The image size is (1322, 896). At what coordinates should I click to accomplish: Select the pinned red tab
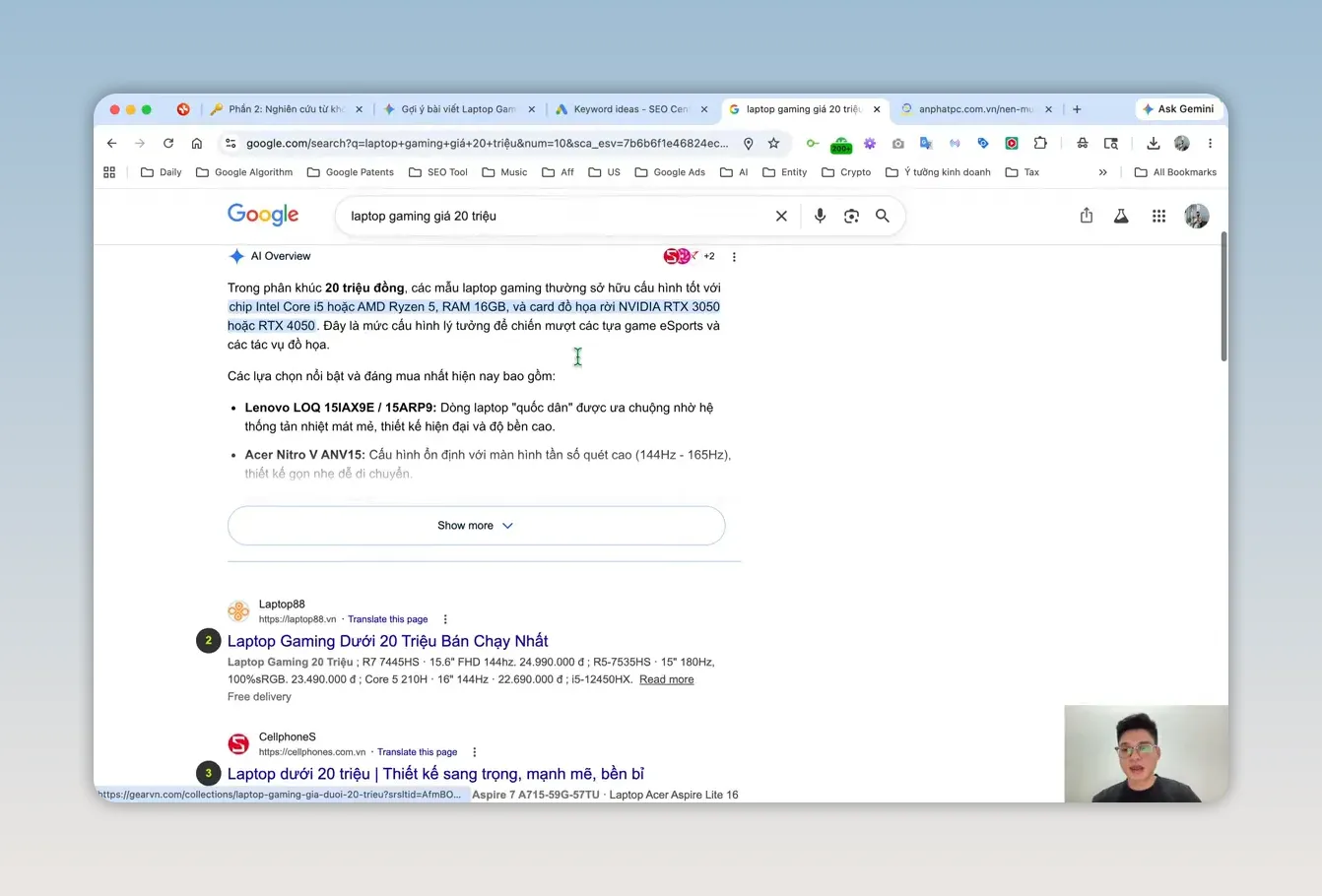[183, 109]
